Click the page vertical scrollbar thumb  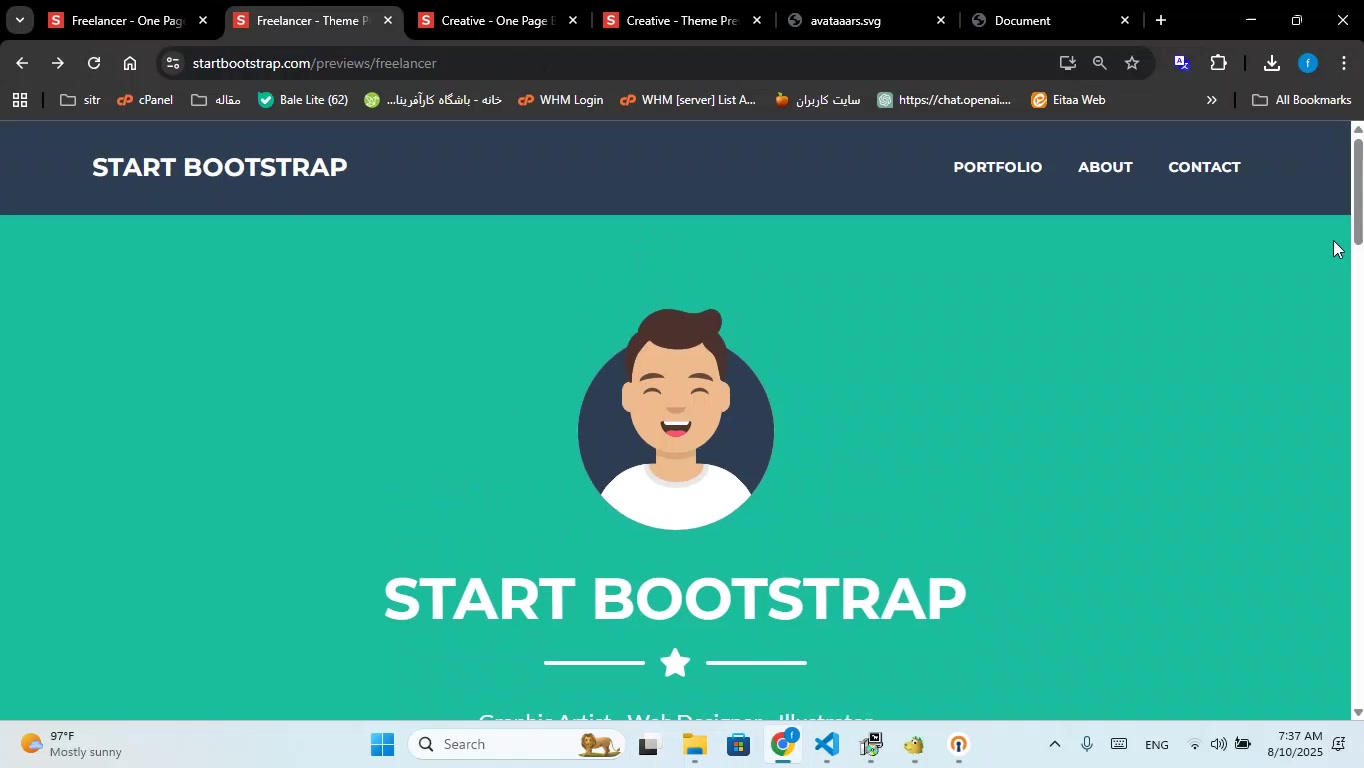(x=1357, y=191)
